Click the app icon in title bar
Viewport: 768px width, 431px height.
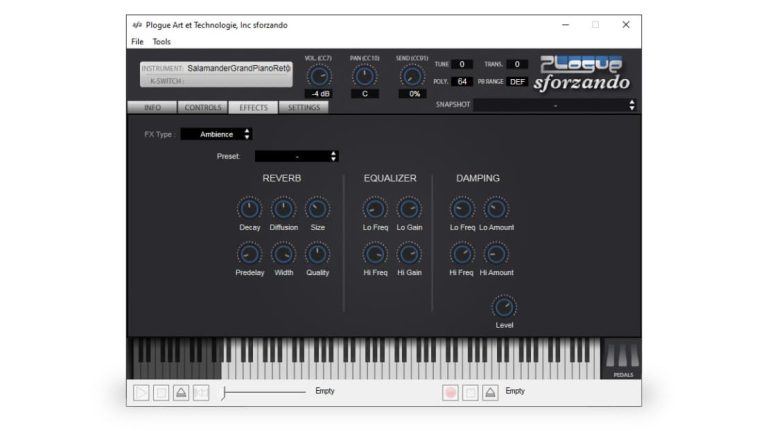pyautogui.click(x=137, y=25)
